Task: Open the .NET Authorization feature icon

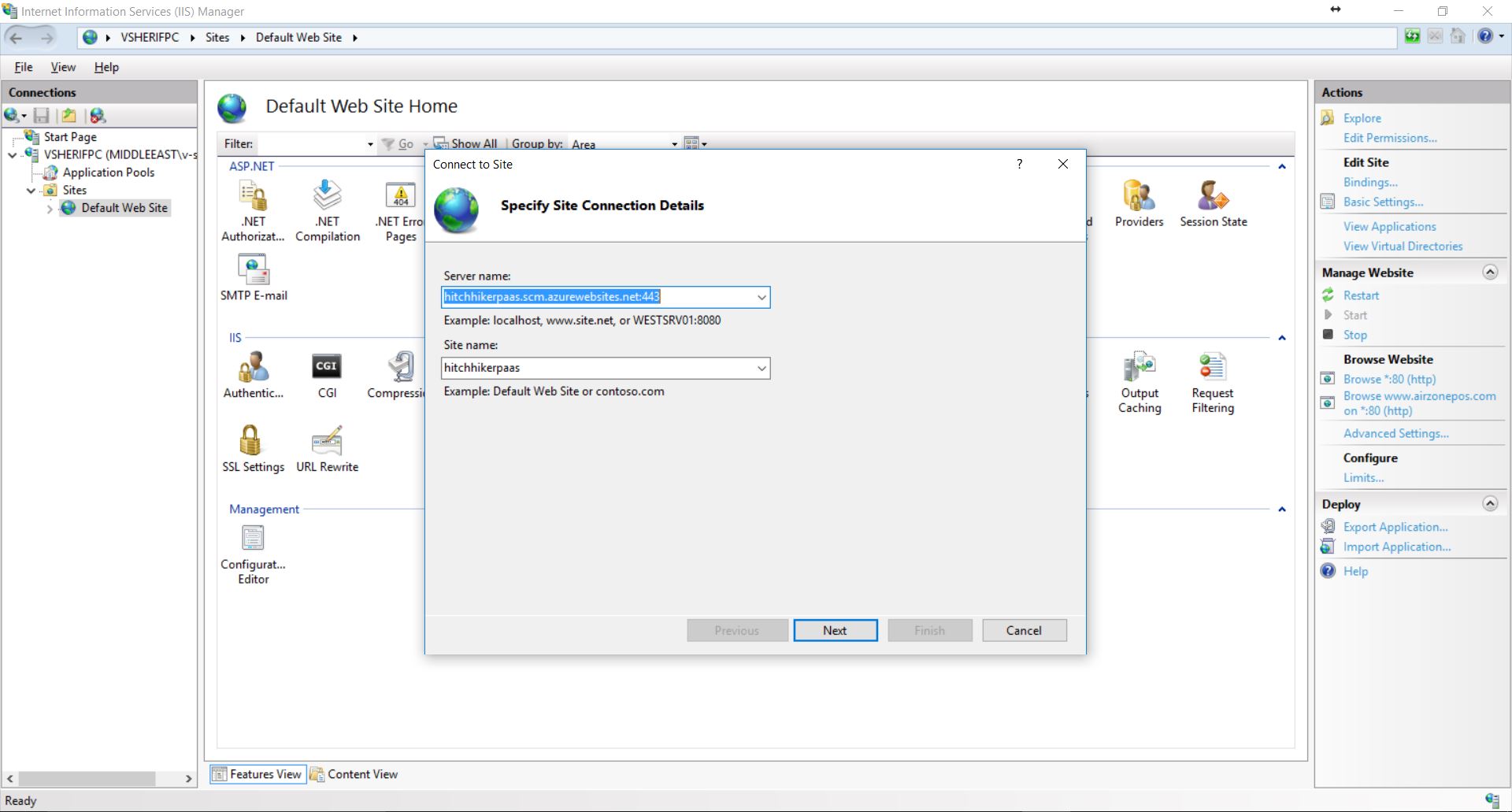Action: 253,196
